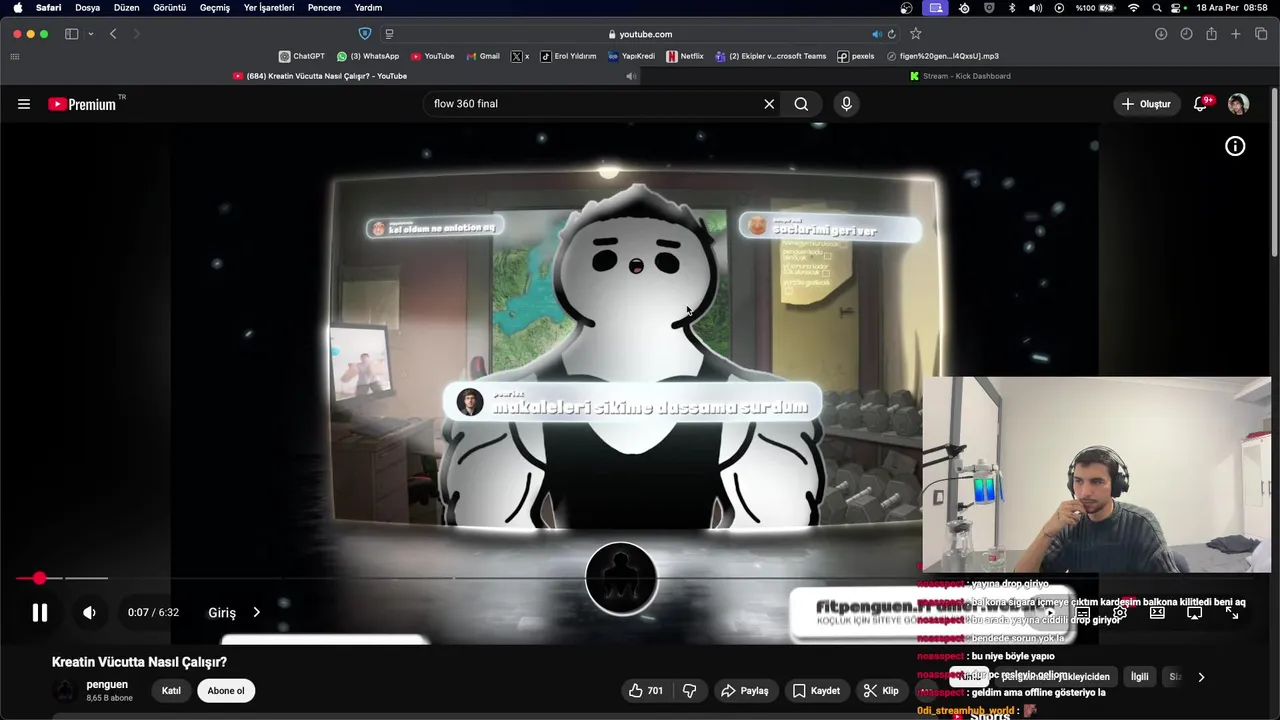The height and width of the screenshot is (720, 1280).
Task: Share the video with Paylaş
Action: (745, 691)
